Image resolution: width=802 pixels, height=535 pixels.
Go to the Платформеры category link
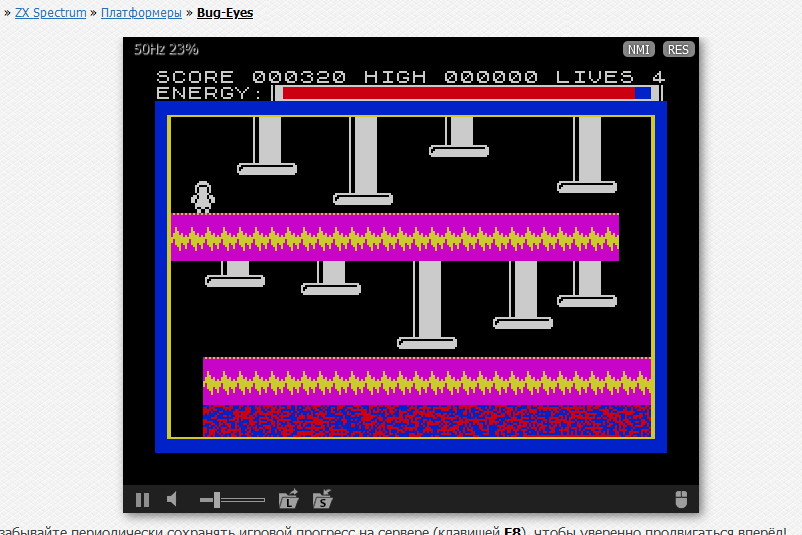coord(141,13)
